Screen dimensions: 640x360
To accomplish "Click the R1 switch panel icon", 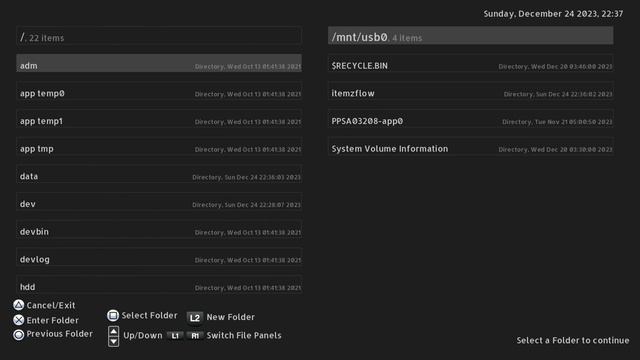I will point(195,336).
